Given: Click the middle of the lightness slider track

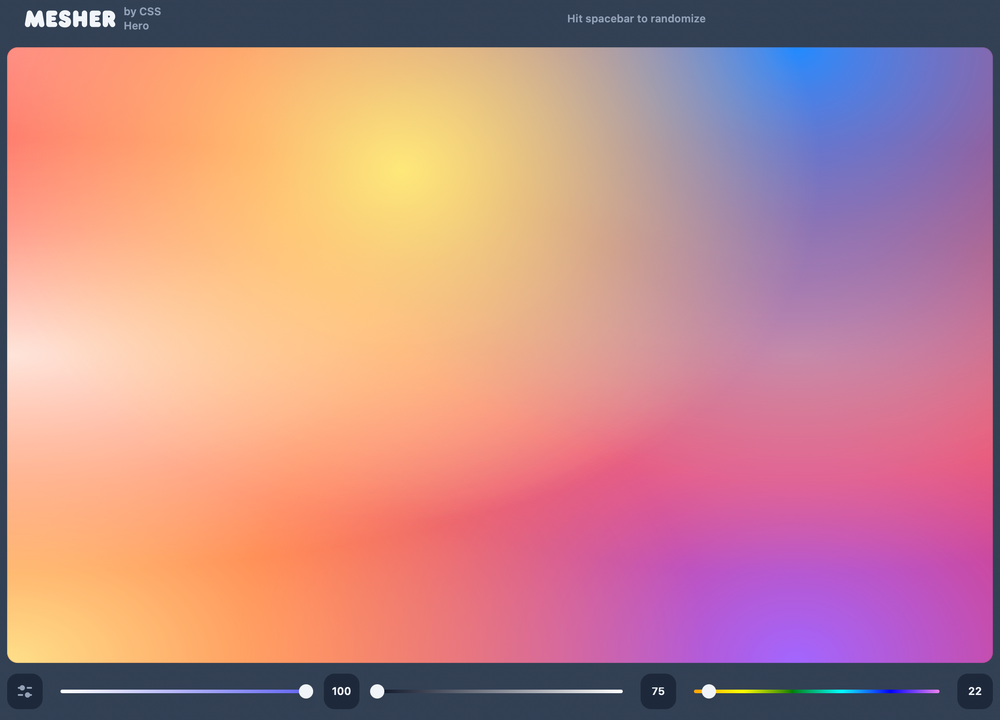Looking at the screenshot, I should coord(500,691).
